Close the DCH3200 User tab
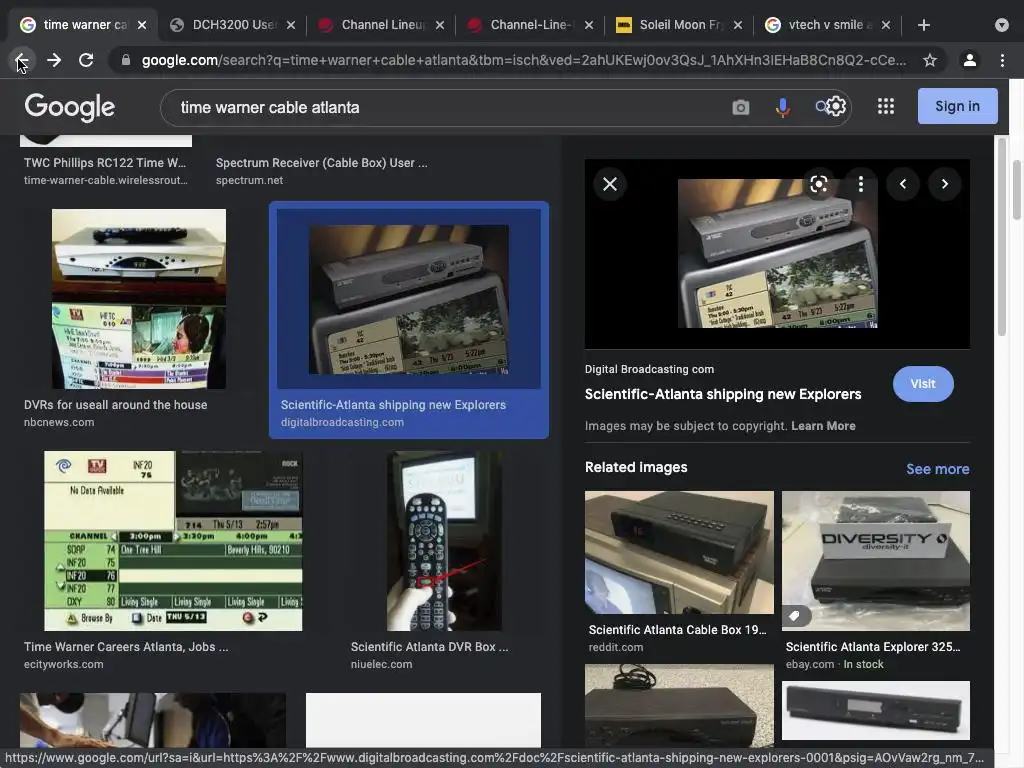Viewport: 1024px width, 768px height. (291, 25)
